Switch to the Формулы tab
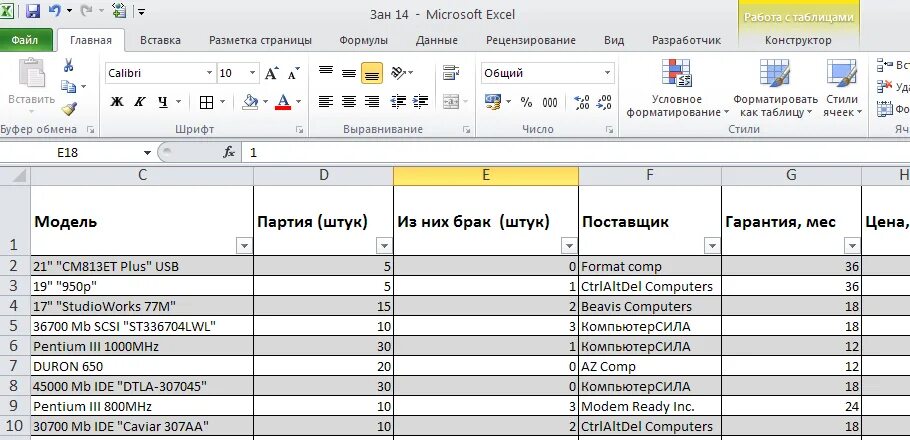This screenshot has width=910, height=440. pos(363,40)
